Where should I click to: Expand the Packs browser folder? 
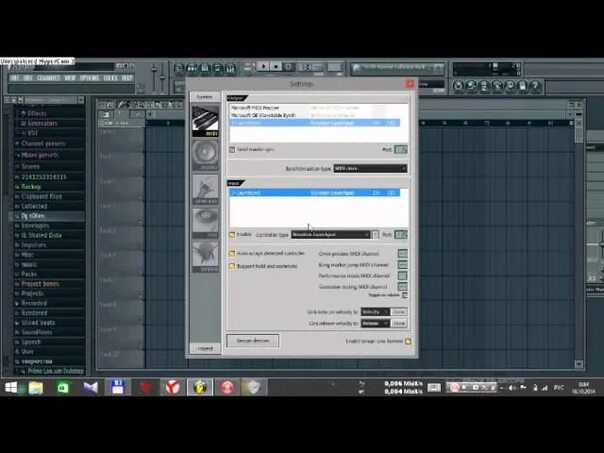[29, 274]
